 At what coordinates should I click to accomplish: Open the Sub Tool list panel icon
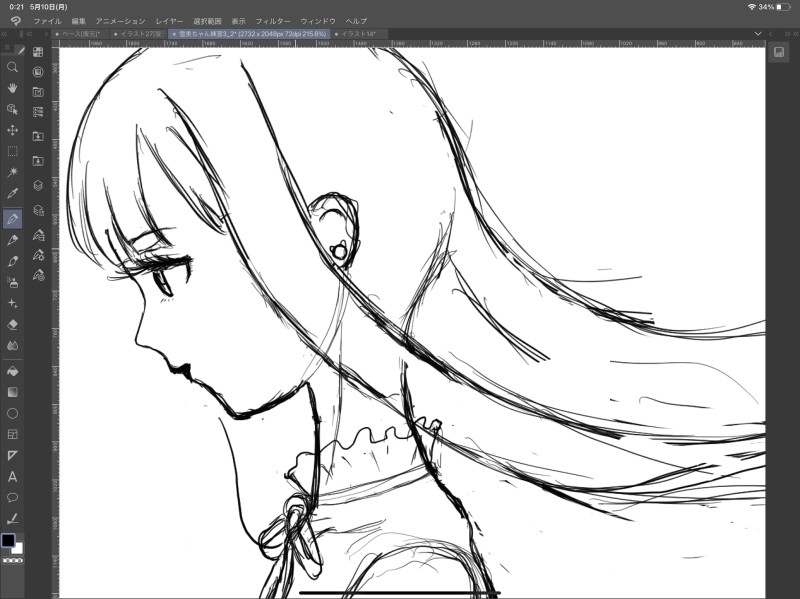pos(39,235)
